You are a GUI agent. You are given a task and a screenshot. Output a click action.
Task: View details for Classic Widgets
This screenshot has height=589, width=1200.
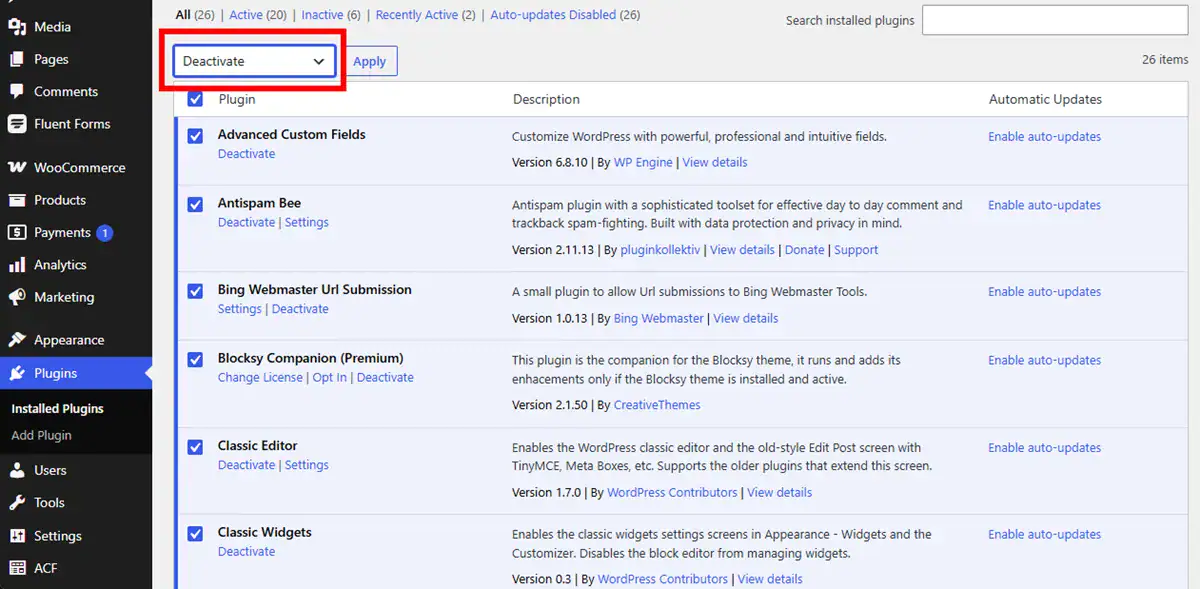[770, 579]
